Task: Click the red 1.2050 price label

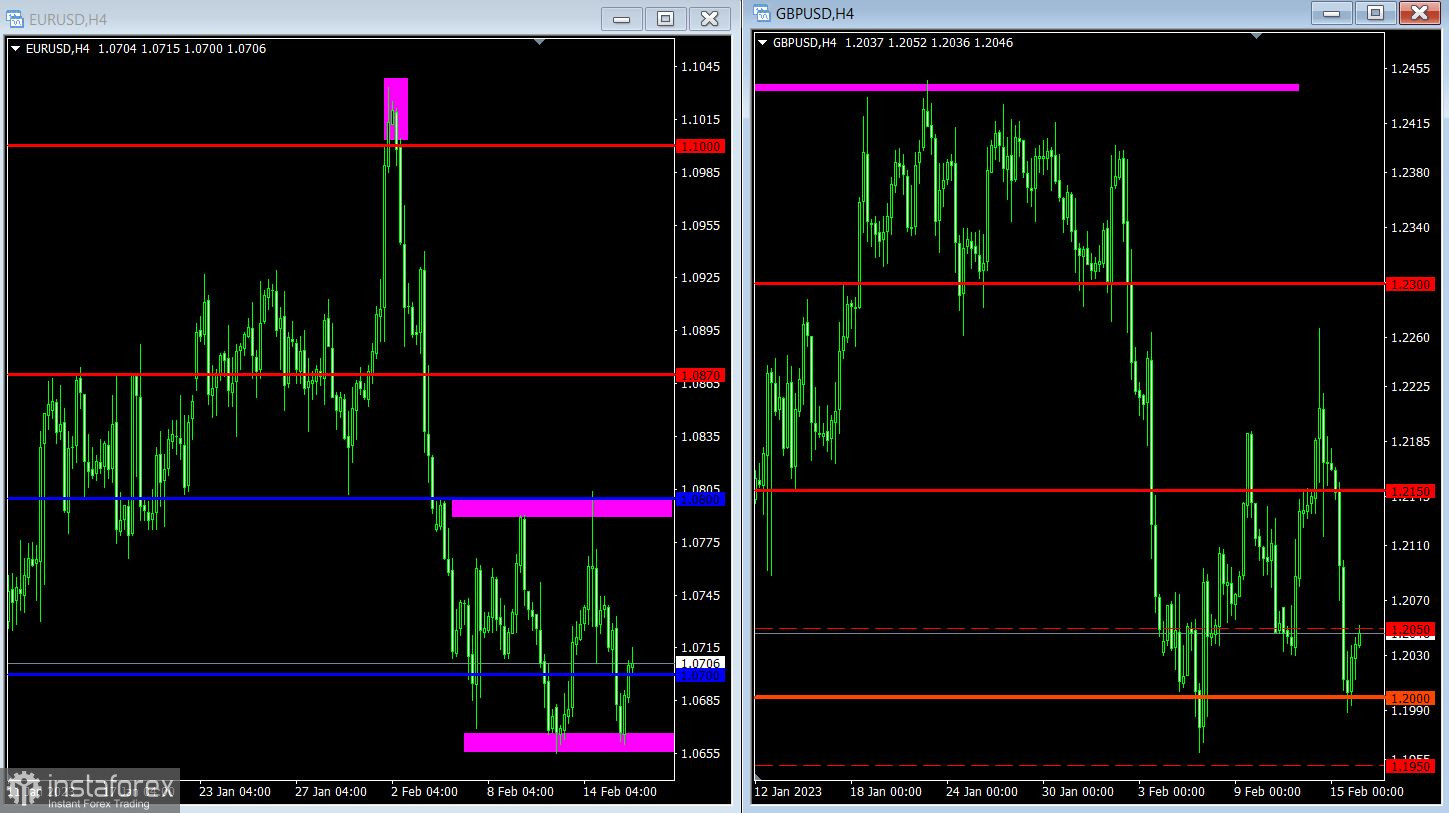Action: (1411, 629)
